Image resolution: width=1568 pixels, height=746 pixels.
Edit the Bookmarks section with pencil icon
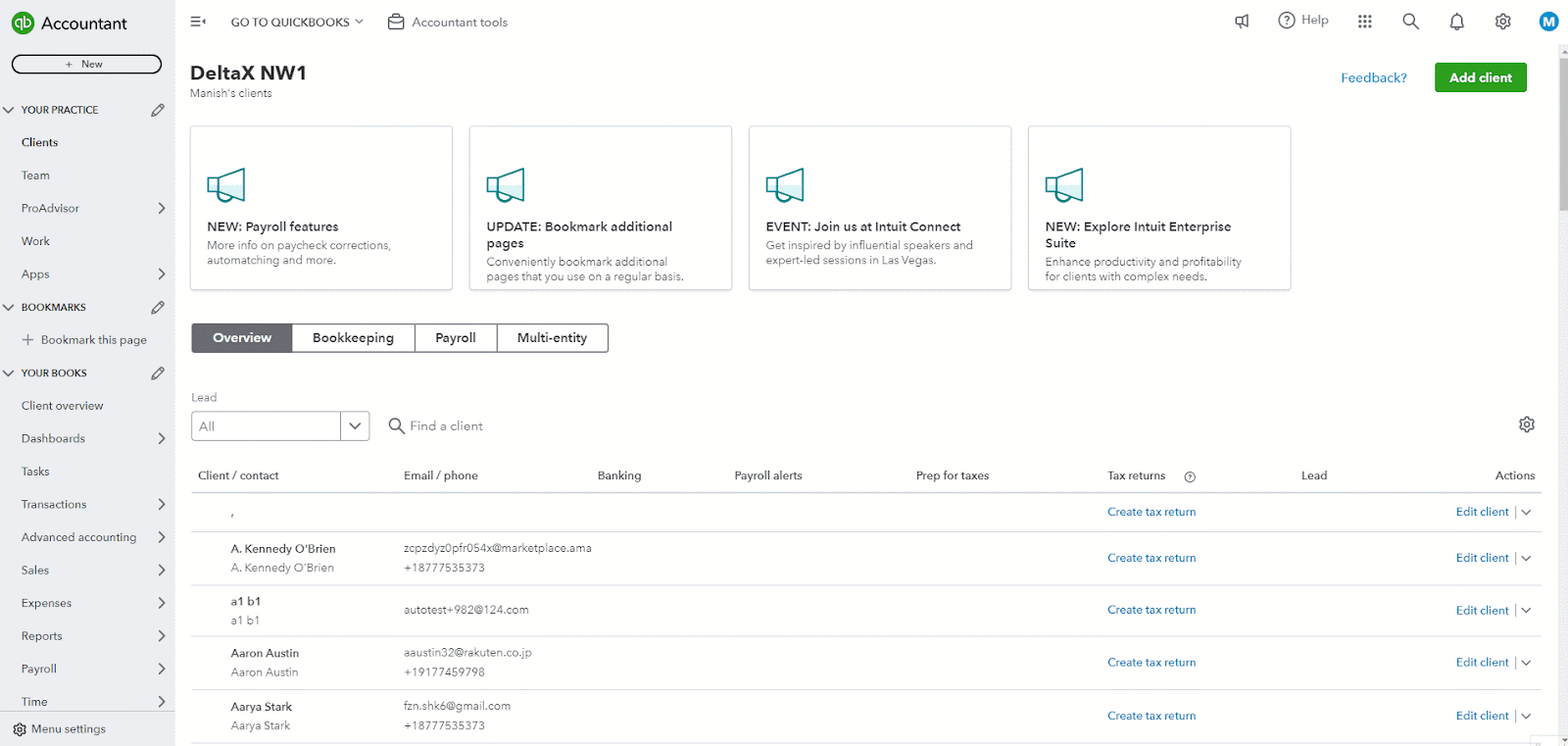tap(158, 307)
